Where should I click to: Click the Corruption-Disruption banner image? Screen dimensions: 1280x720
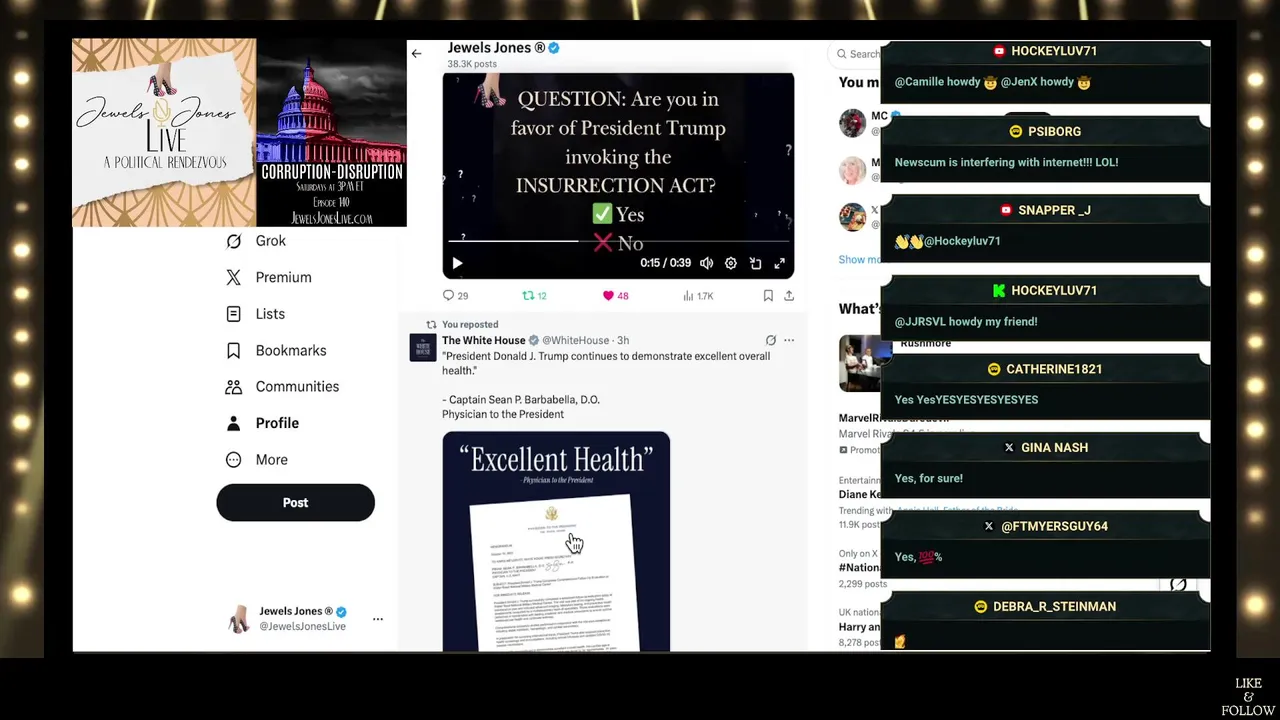click(x=332, y=133)
